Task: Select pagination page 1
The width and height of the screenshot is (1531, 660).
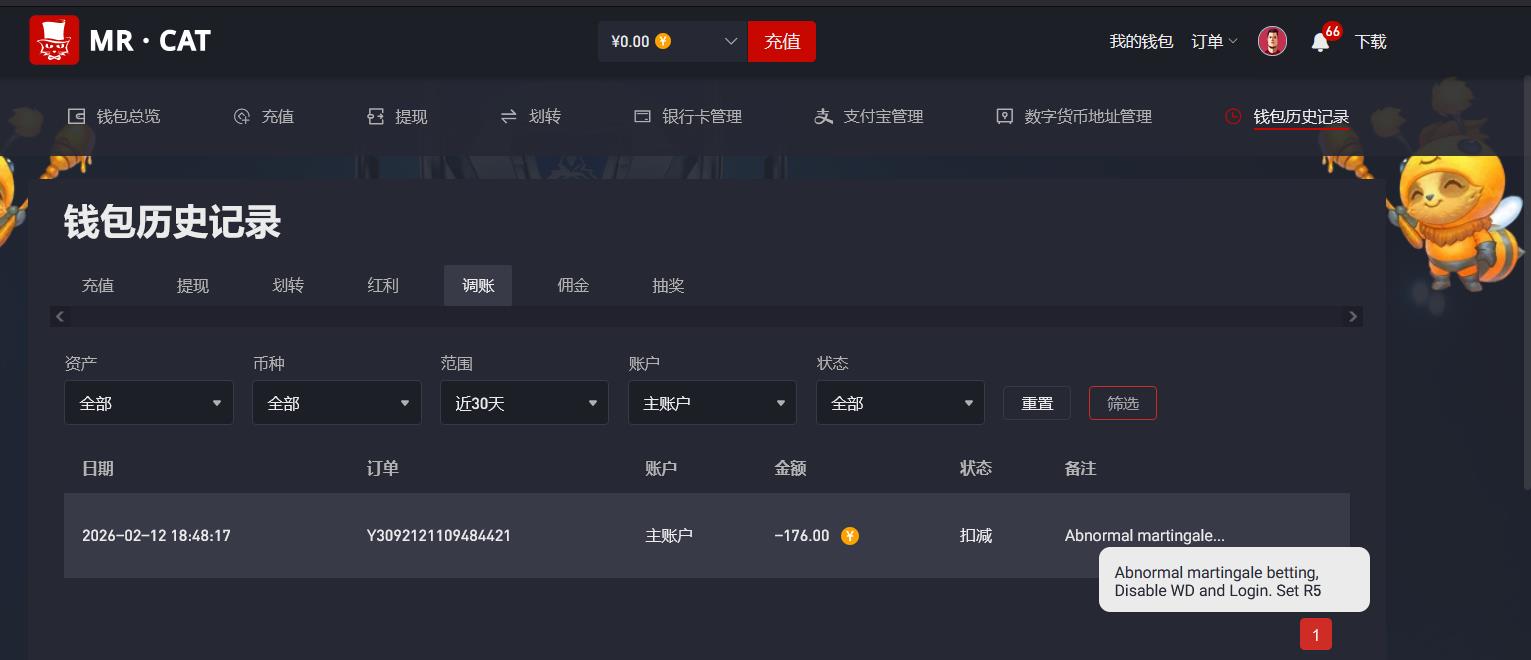Action: (x=1316, y=634)
